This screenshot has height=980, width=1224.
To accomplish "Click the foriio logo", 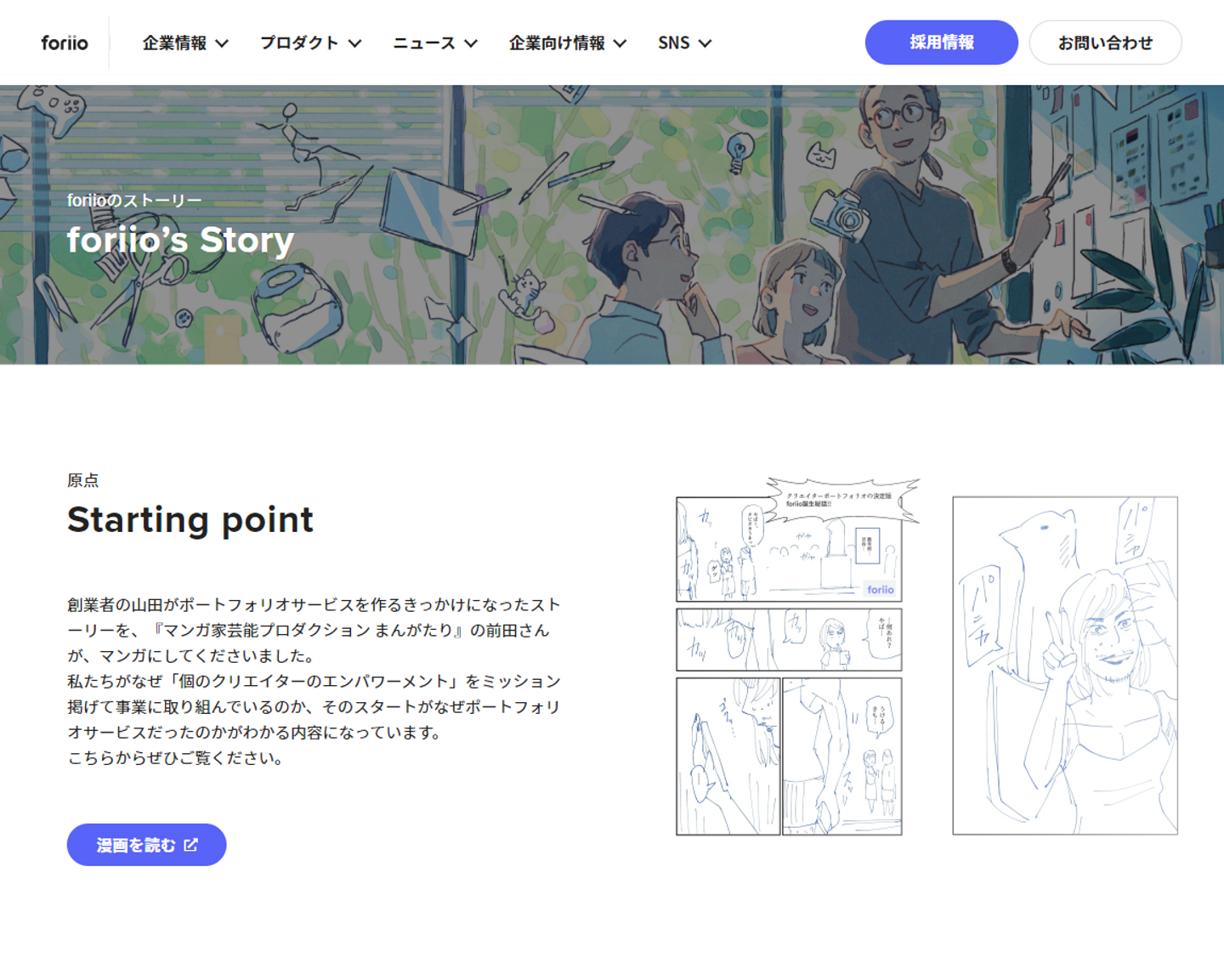I will [65, 42].
